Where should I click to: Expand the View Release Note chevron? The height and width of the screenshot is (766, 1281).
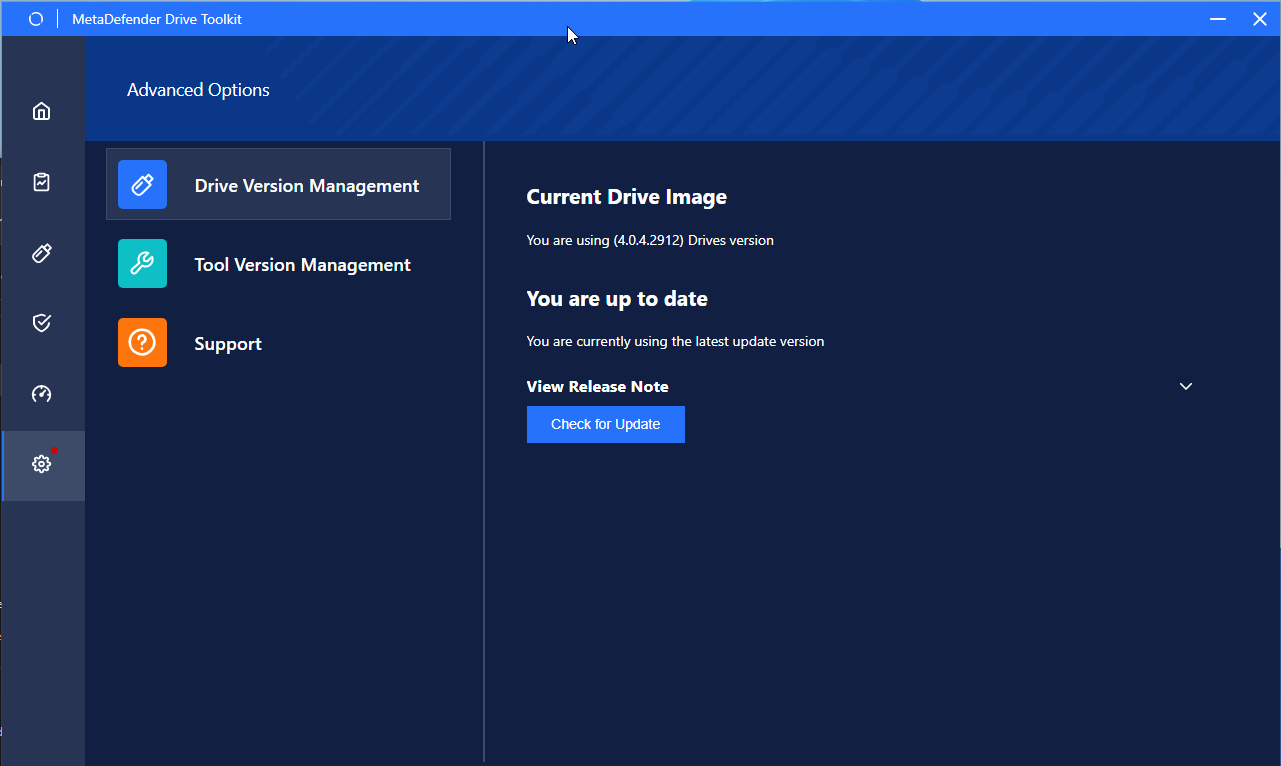pos(1186,386)
